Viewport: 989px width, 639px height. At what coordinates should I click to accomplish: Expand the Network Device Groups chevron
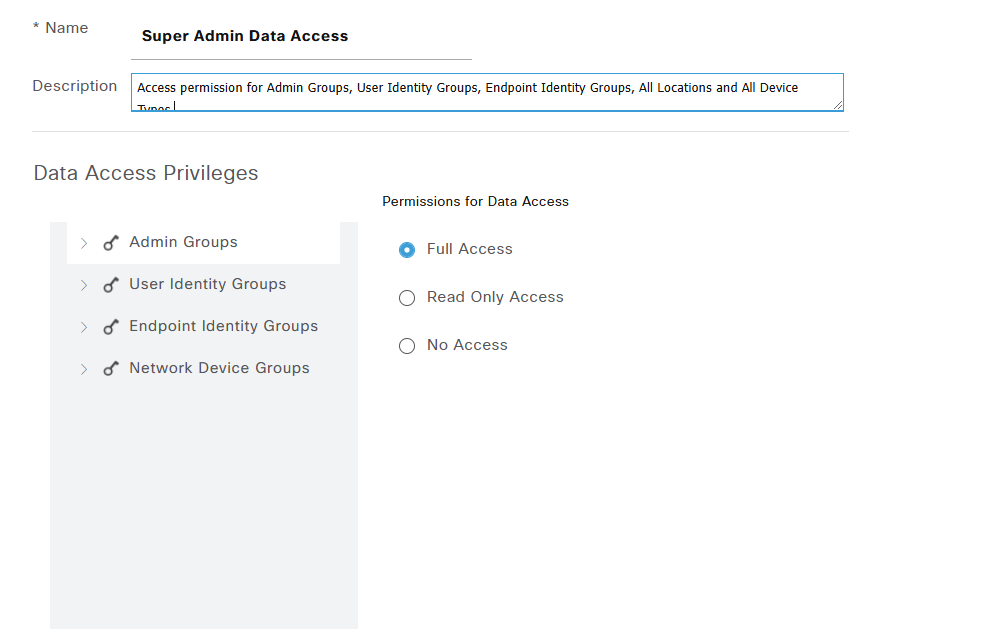coord(84,369)
